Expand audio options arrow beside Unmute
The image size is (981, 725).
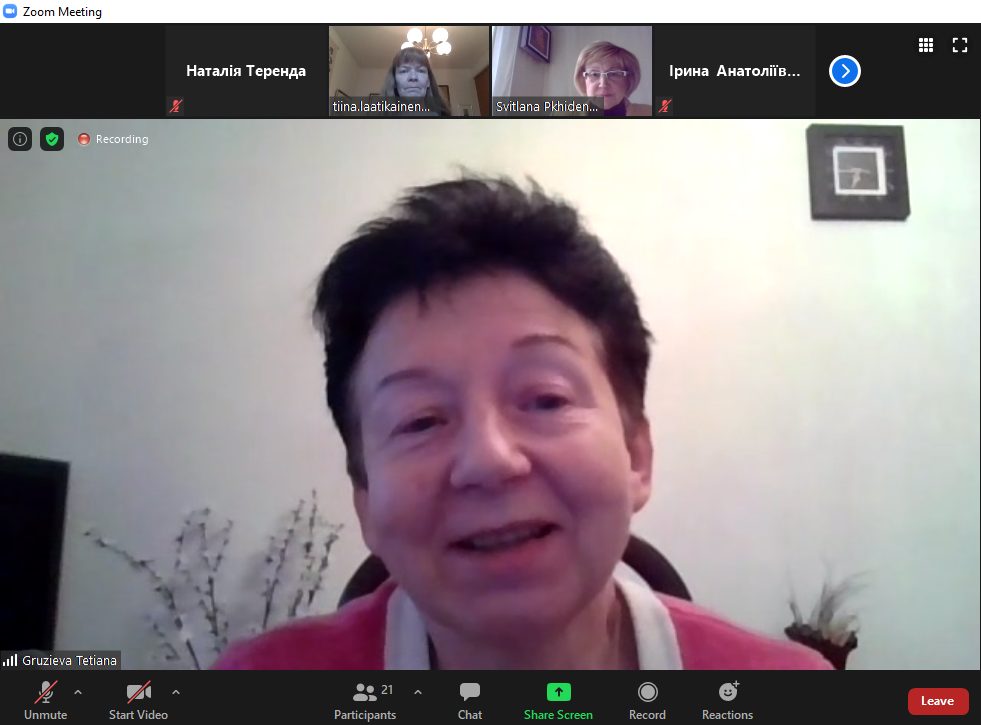78,691
